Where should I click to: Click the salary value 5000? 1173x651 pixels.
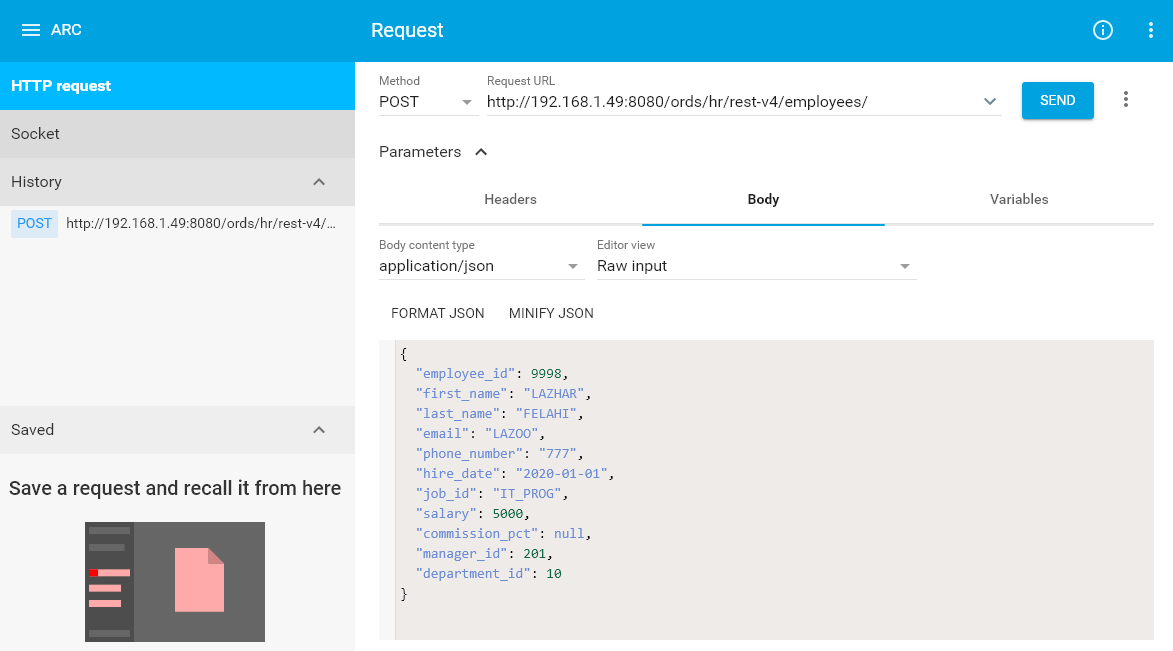pyautogui.click(x=508, y=514)
